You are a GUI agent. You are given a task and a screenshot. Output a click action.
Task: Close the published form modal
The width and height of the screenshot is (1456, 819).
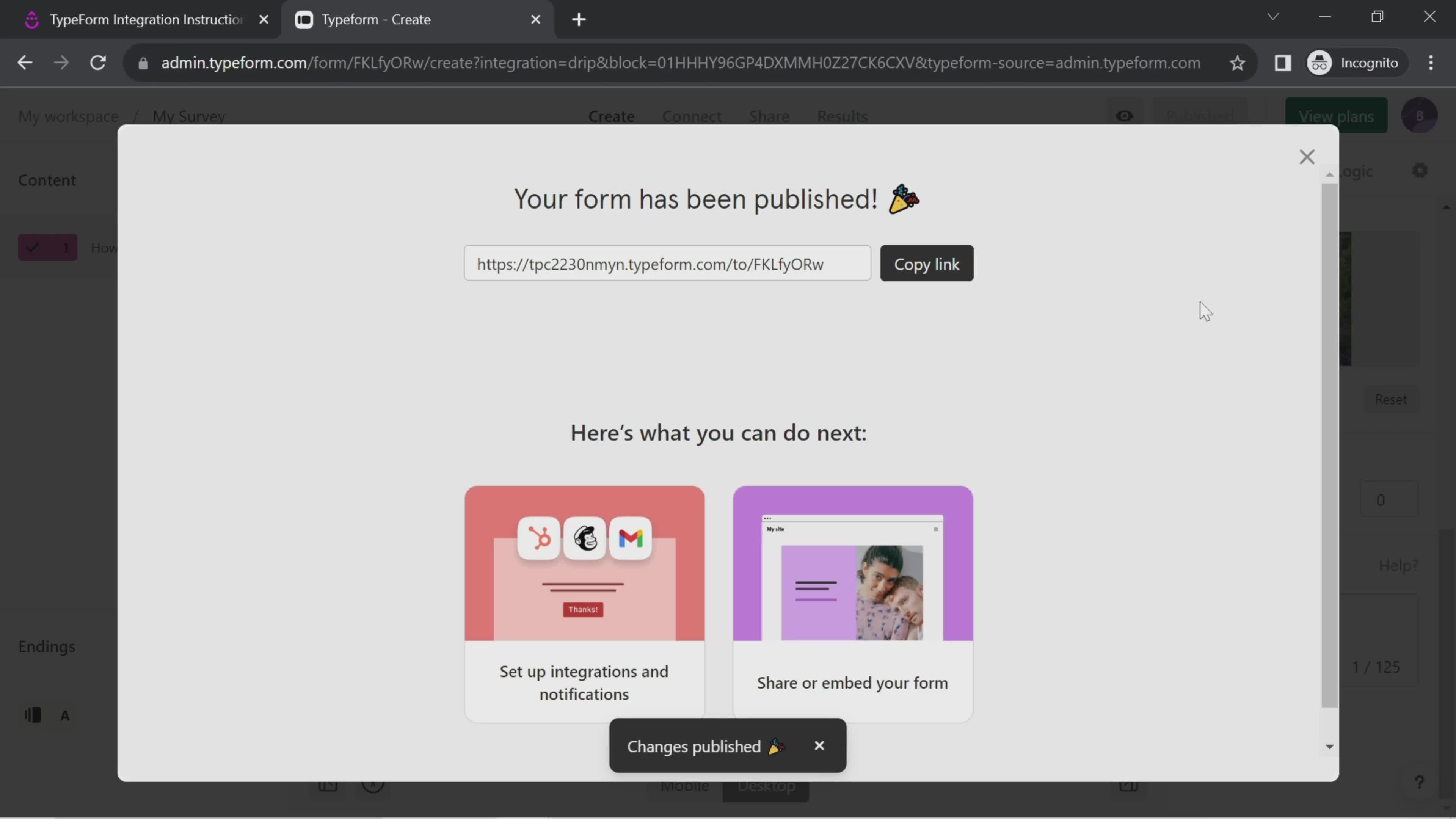pos(1307,156)
